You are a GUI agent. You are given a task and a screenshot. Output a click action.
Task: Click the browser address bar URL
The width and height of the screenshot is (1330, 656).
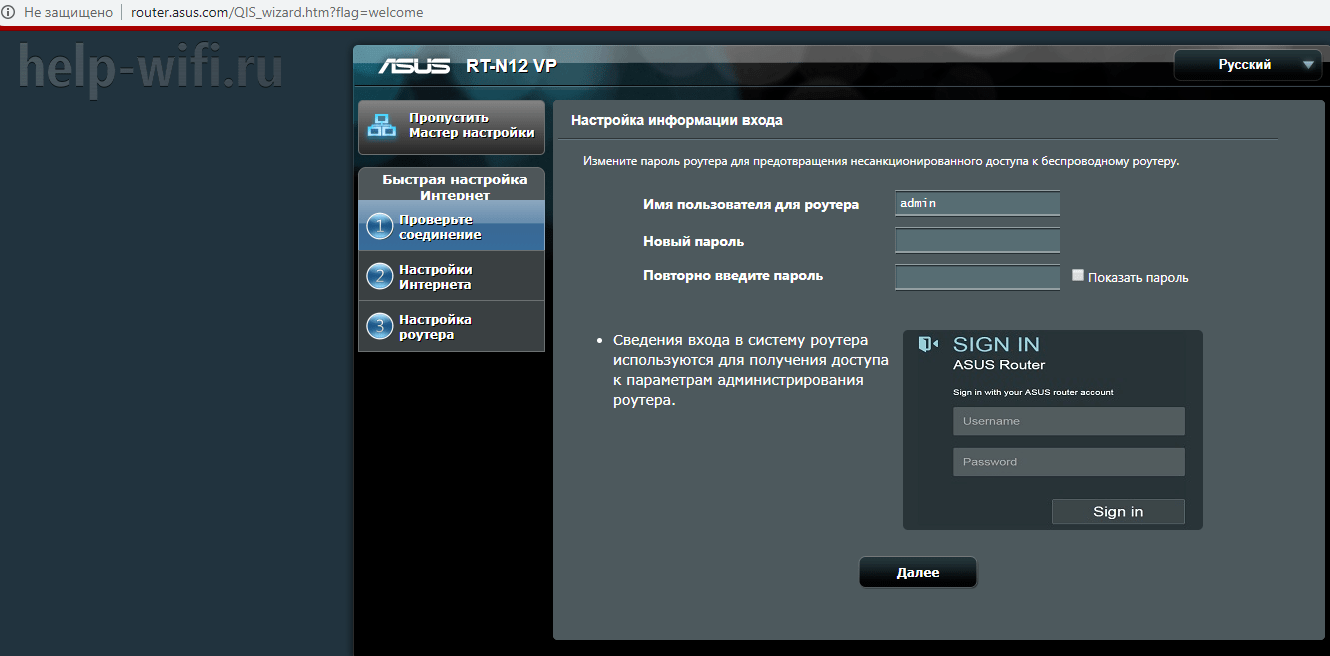(277, 13)
